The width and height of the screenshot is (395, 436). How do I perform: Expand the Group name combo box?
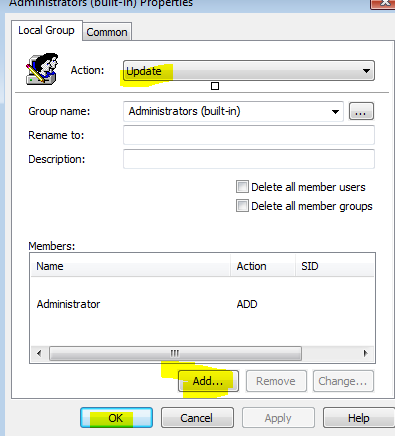click(335, 112)
